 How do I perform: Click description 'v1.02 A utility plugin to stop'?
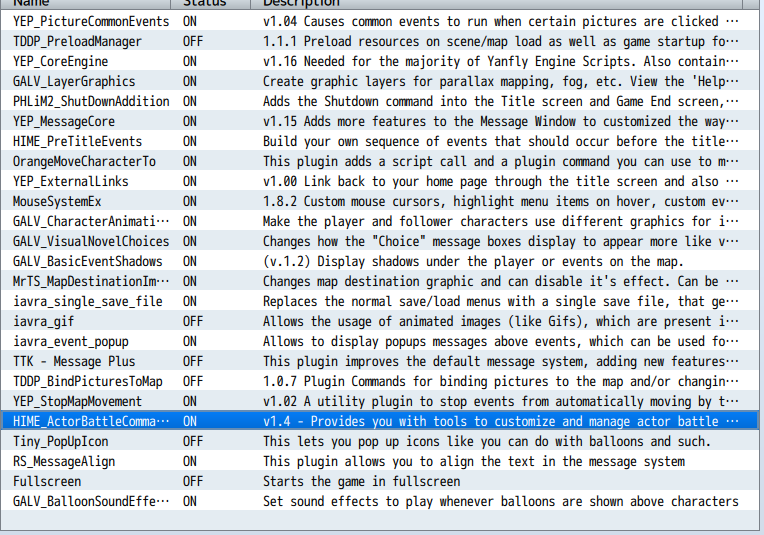(501, 401)
